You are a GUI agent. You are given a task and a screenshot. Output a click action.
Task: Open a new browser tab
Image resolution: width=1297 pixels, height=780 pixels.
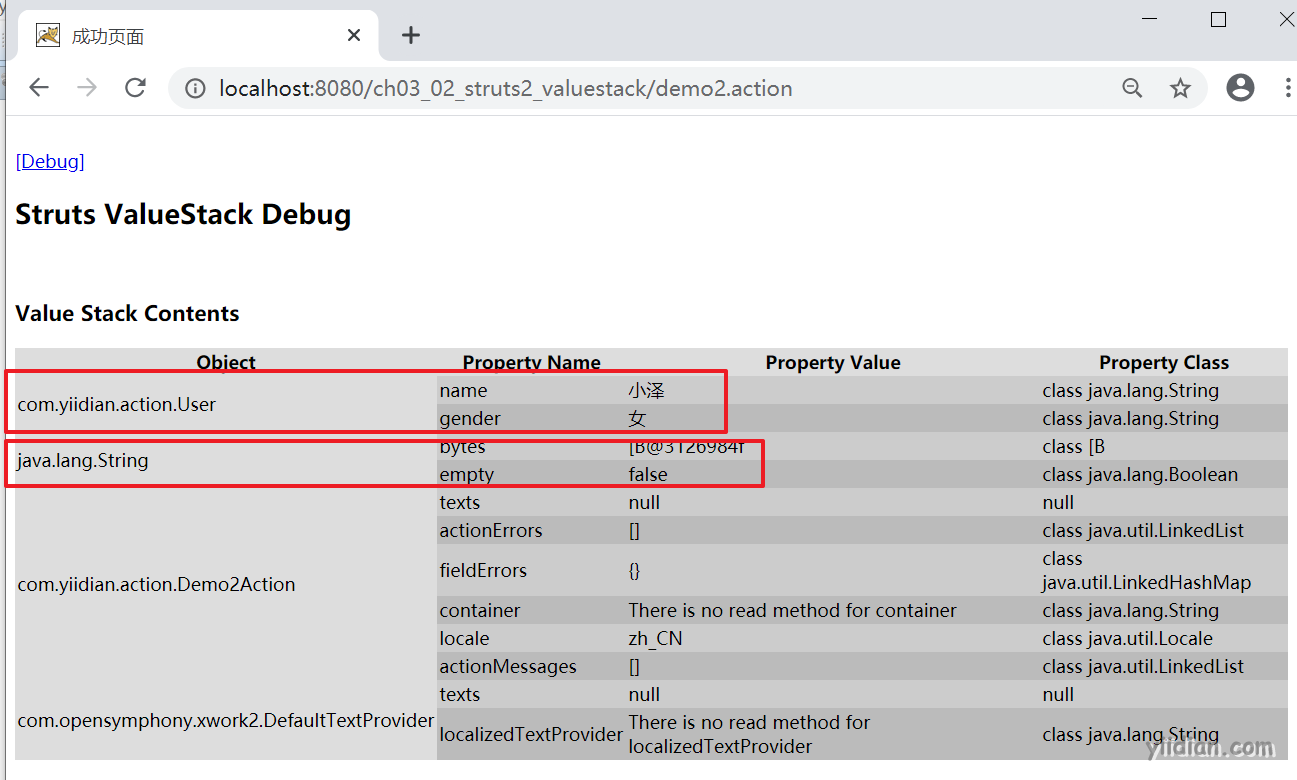click(x=410, y=36)
